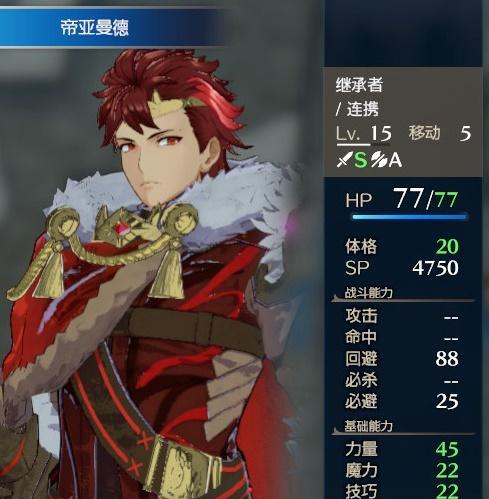Select the 移动 5 movement stat
Screen dimensions: 489x499
pos(440,133)
